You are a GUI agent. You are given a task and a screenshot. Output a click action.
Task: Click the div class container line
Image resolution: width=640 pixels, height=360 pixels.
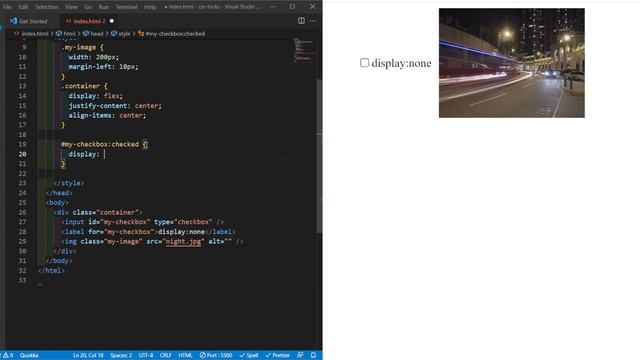98,212
